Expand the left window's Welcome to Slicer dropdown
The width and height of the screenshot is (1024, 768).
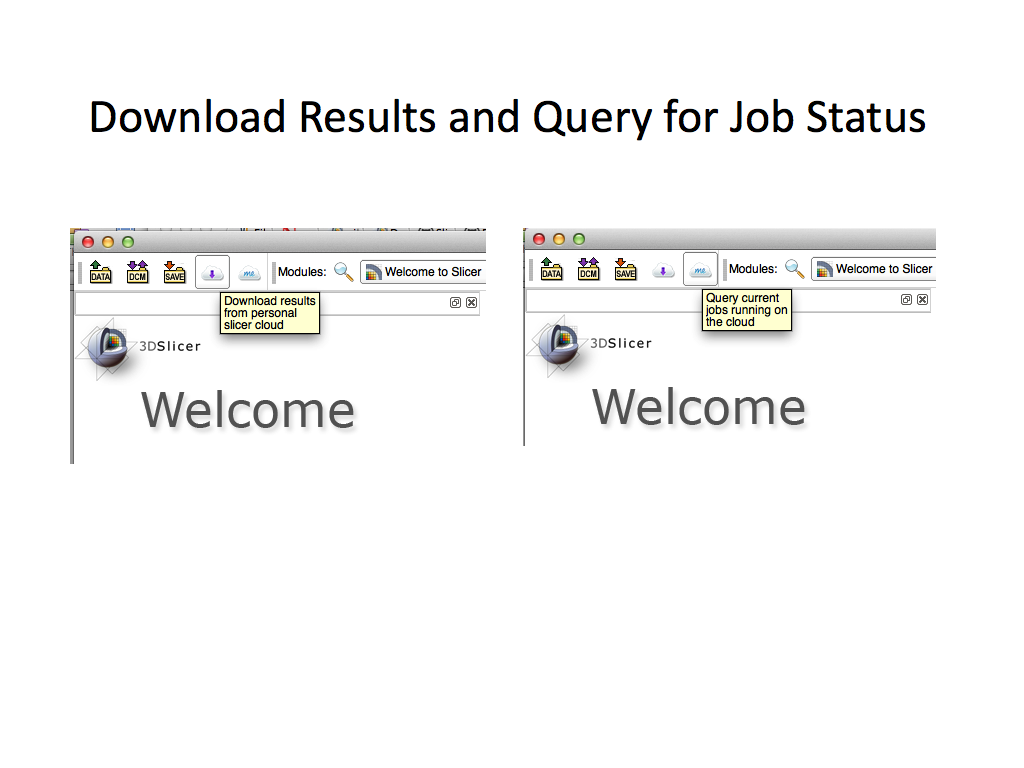(423, 272)
